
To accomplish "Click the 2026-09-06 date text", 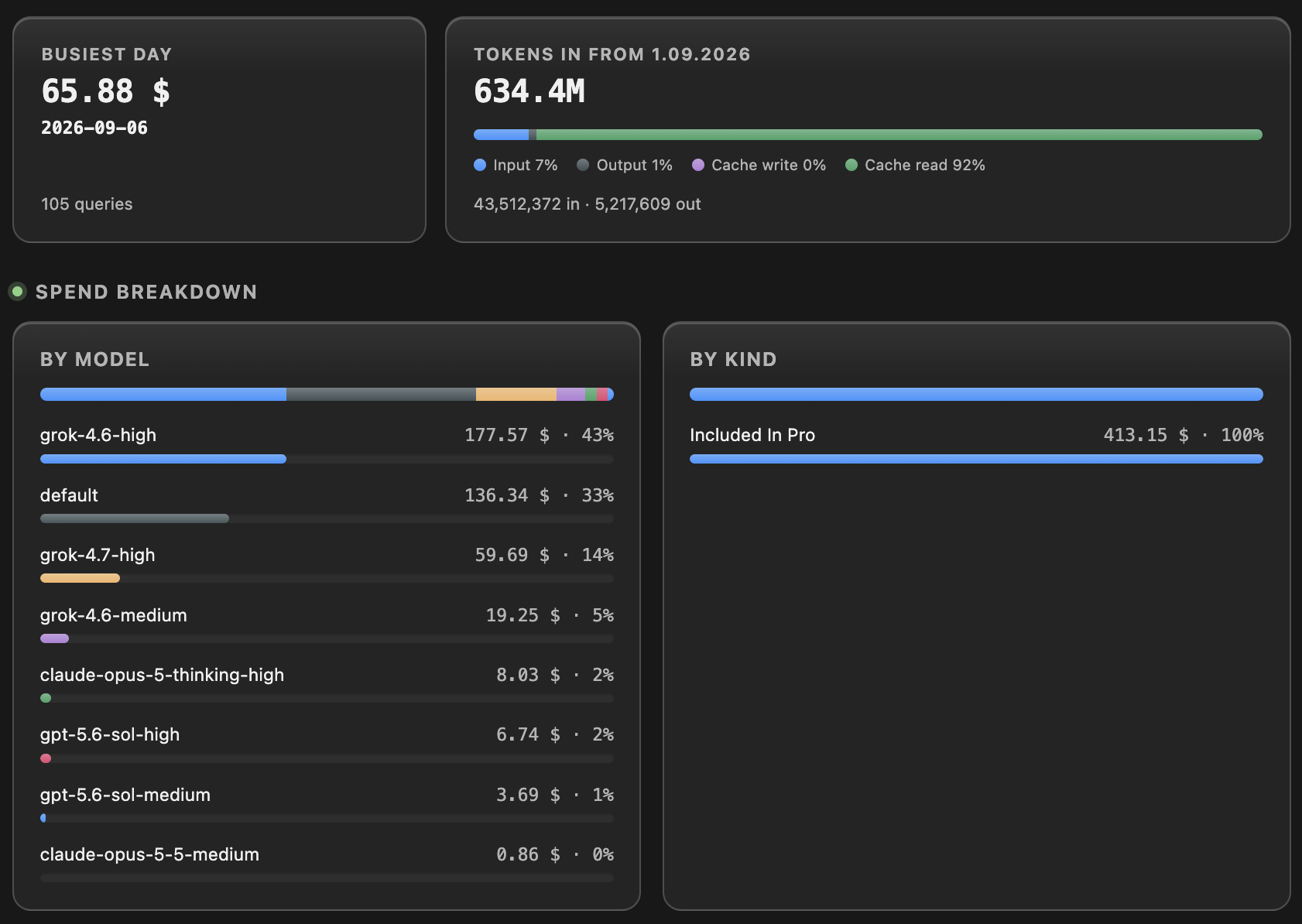I will pyautogui.click(x=94, y=128).
